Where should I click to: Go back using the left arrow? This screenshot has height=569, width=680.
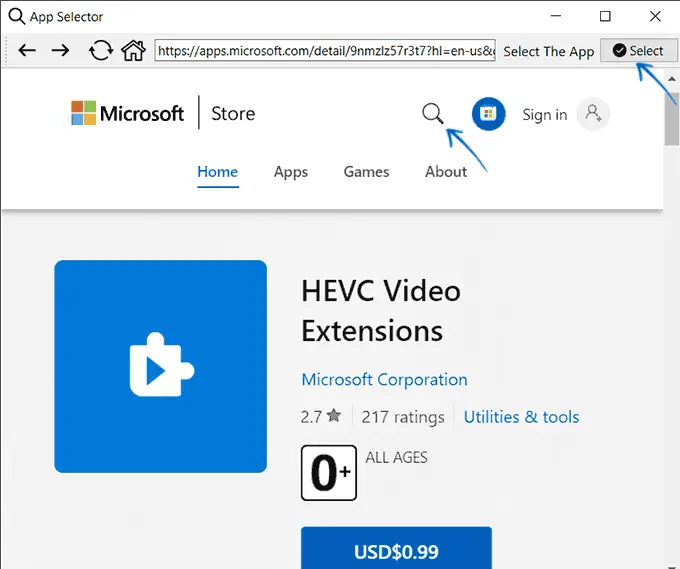click(x=27, y=50)
